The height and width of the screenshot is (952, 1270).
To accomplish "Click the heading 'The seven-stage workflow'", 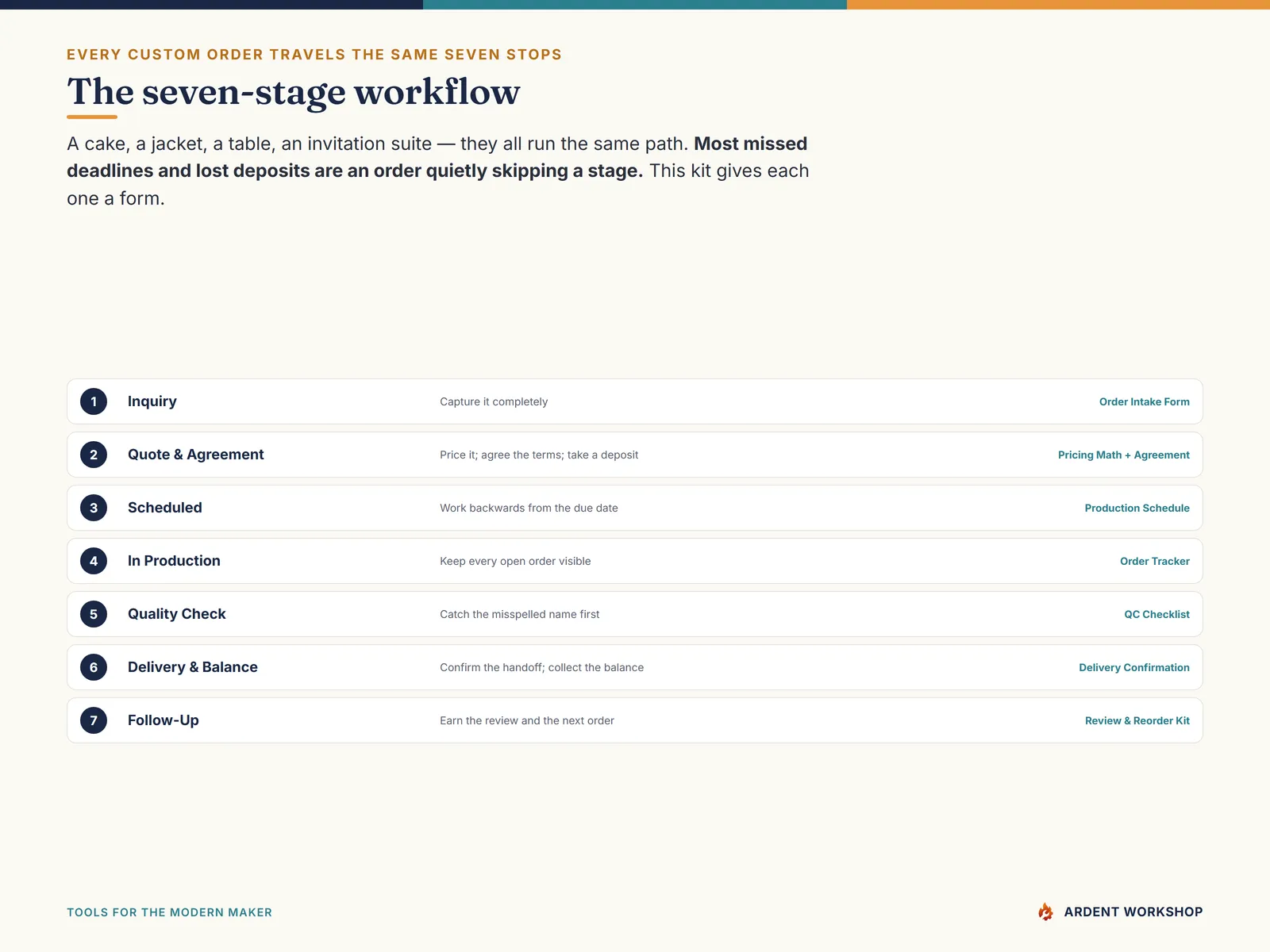I will tap(294, 92).
